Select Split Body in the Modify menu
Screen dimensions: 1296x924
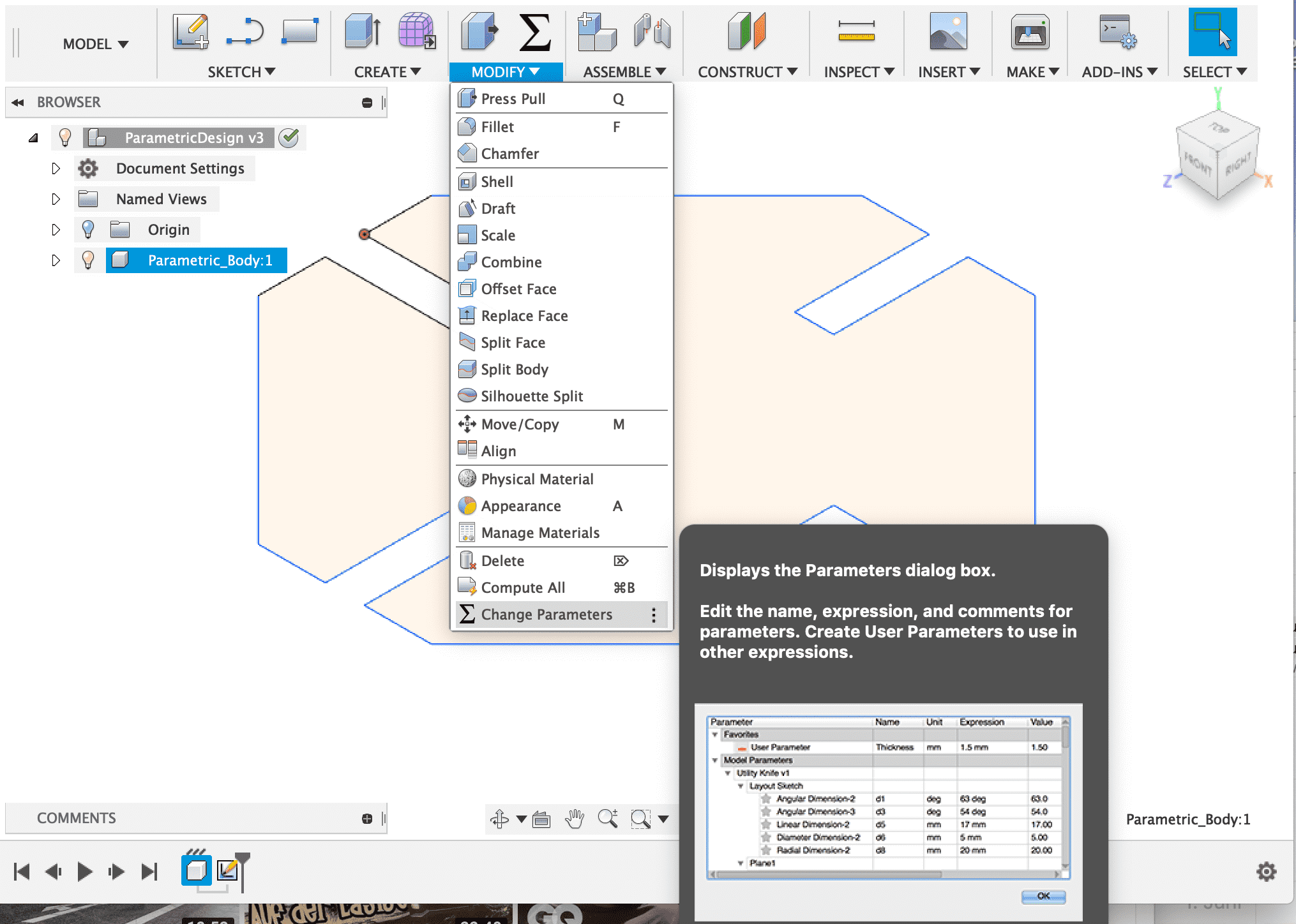[x=515, y=369]
